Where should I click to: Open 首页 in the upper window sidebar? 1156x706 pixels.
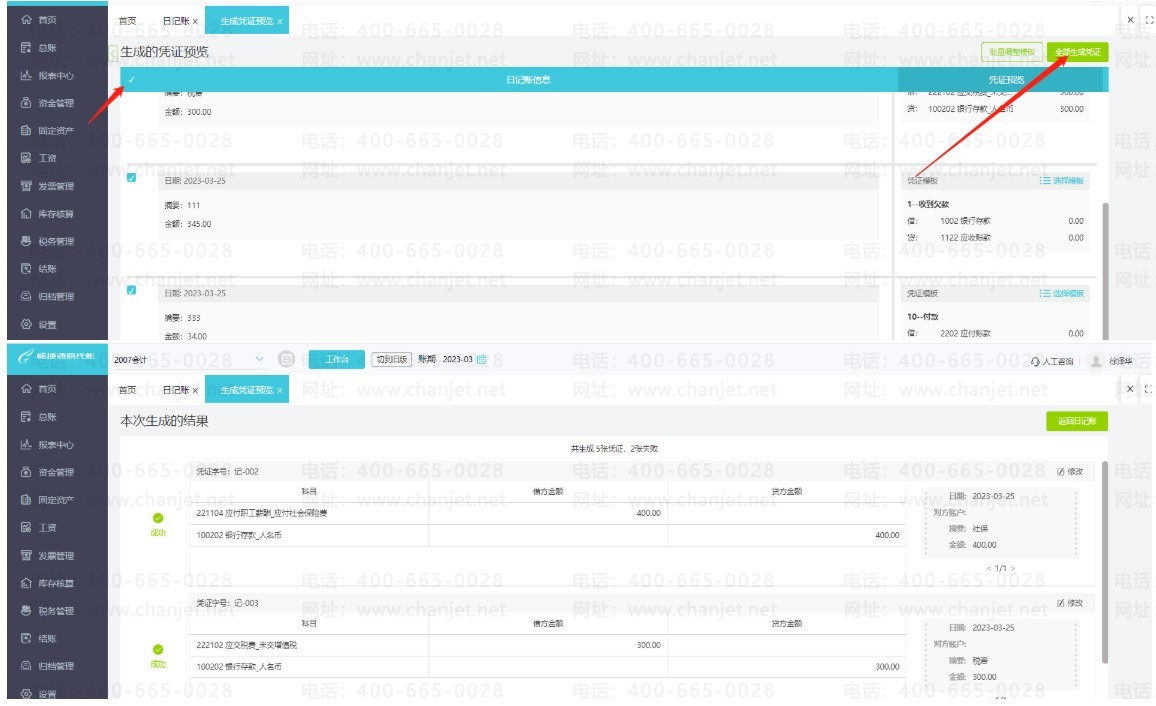click(47, 20)
